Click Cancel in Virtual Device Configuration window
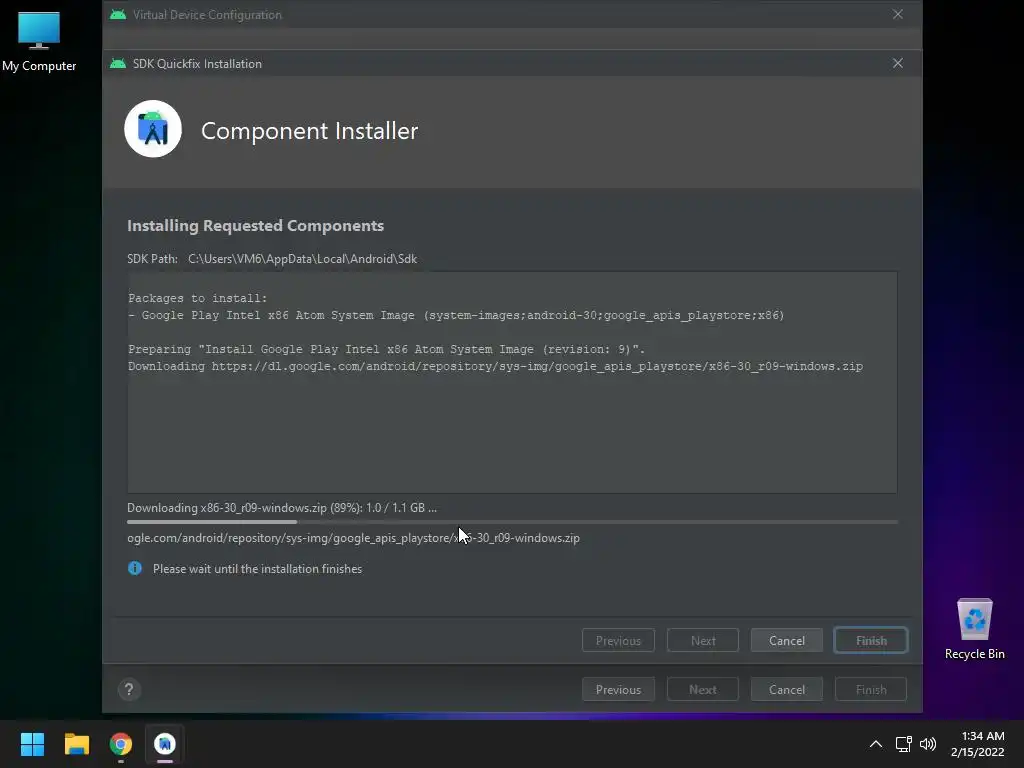 [786, 690]
